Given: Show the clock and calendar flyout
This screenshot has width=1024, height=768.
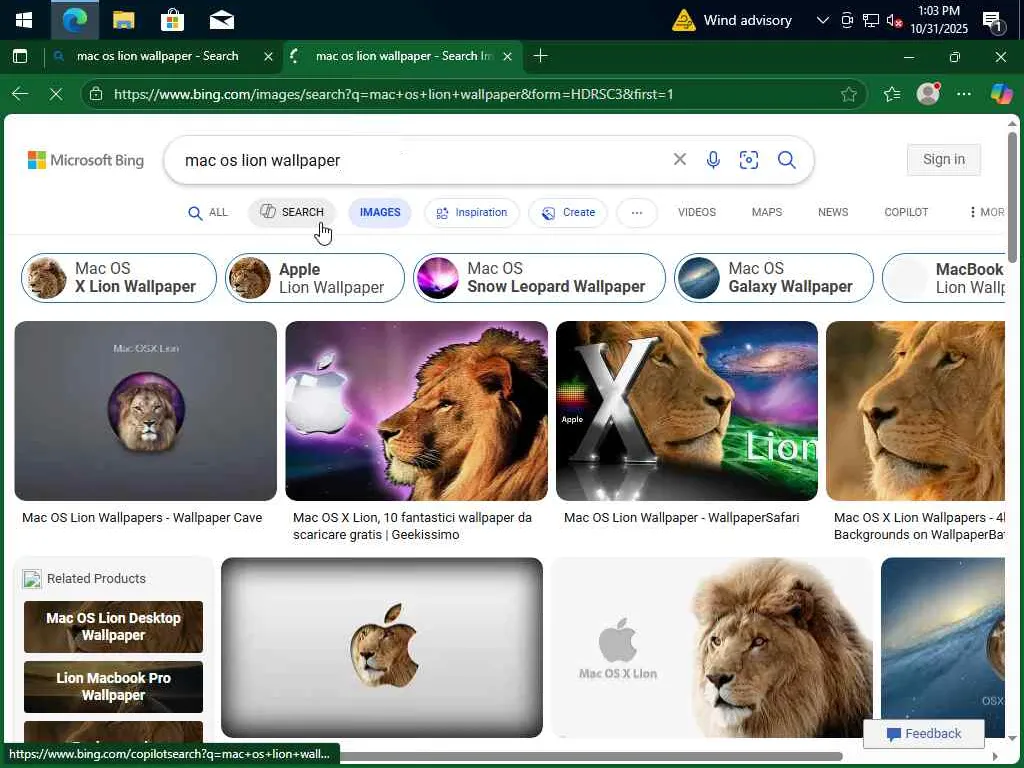Looking at the screenshot, I should click(x=939, y=20).
